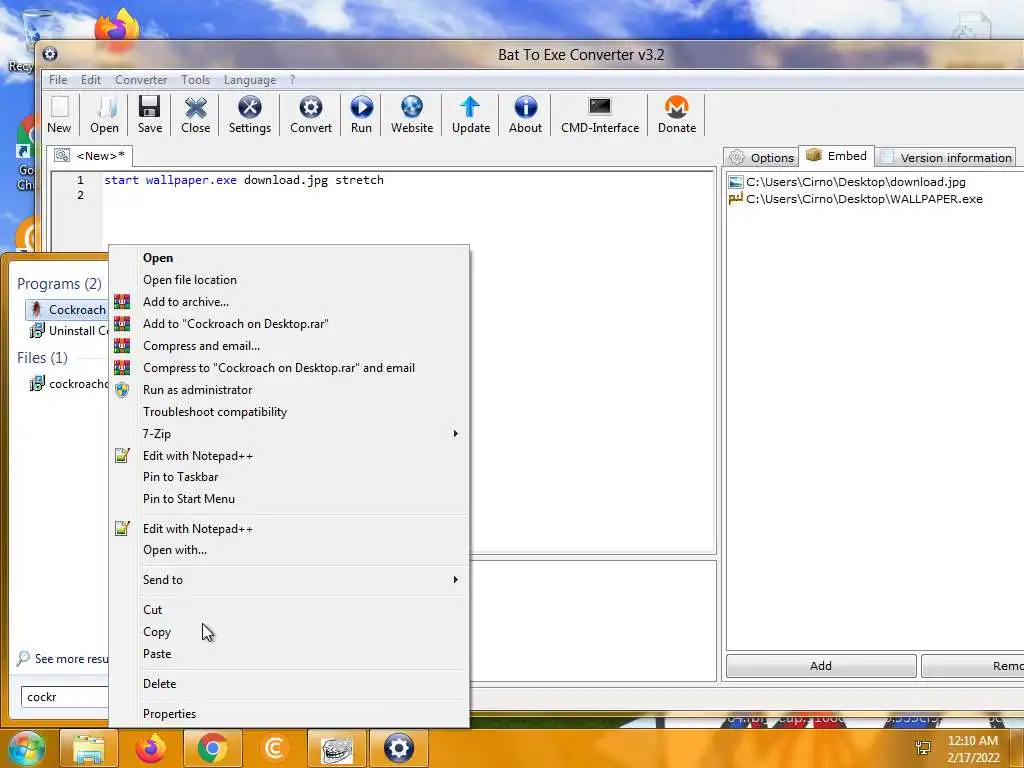
Task: Open Firefox from the taskbar
Action: [150, 748]
